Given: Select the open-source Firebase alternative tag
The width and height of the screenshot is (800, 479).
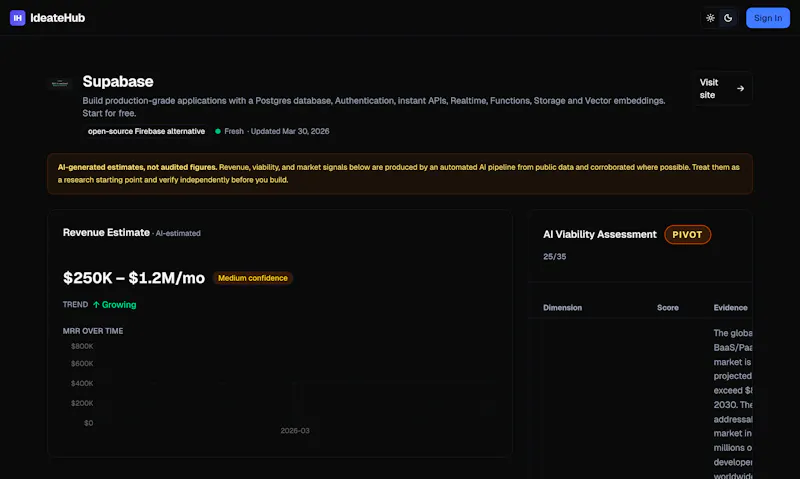Looking at the screenshot, I should click(x=146, y=131).
